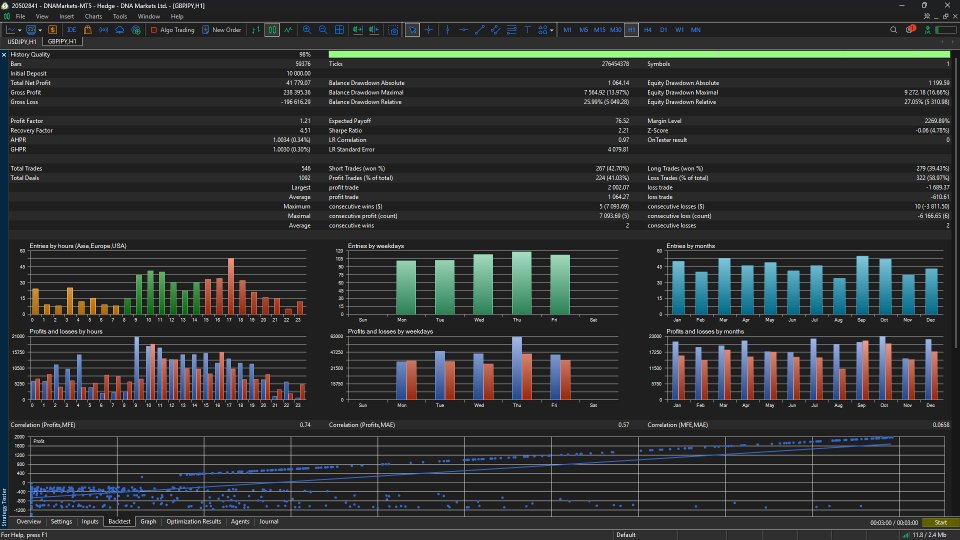
Task: Toggle chart auto scroll icon
Action: point(358,30)
